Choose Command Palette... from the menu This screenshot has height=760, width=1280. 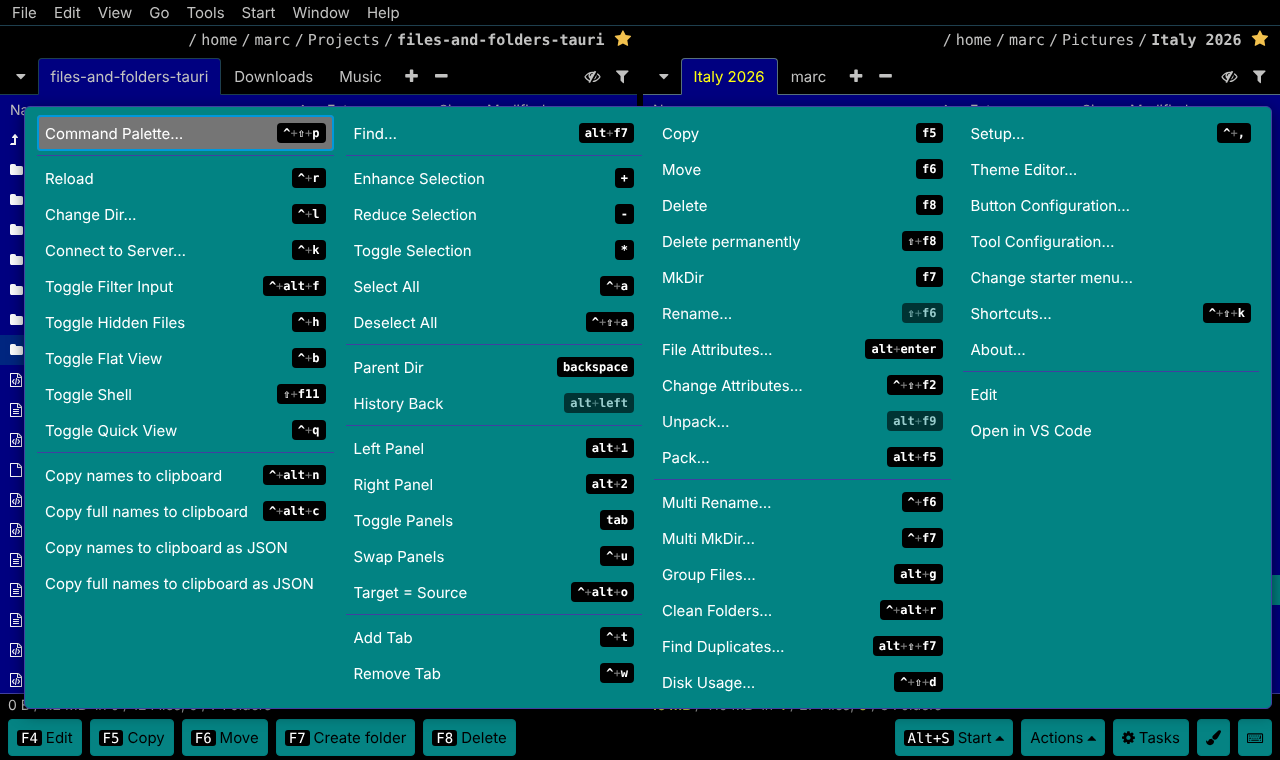point(185,134)
